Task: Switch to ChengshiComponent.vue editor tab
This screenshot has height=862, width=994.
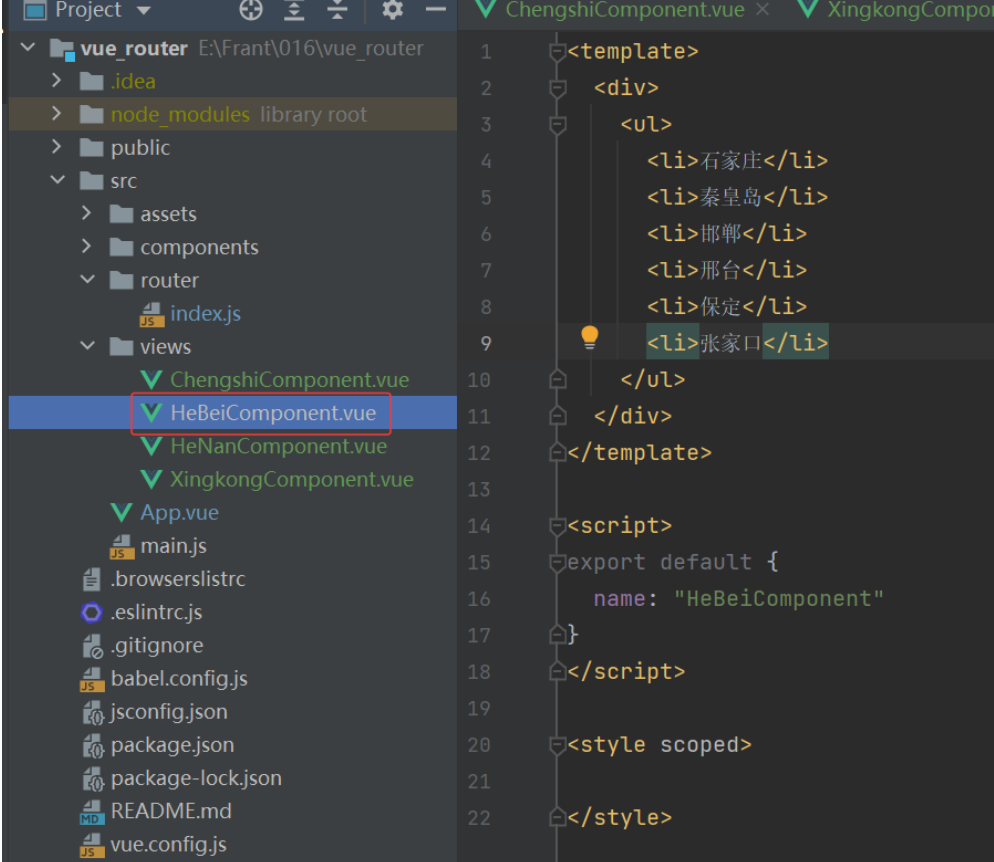Action: pyautogui.click(x=624, y=10)
